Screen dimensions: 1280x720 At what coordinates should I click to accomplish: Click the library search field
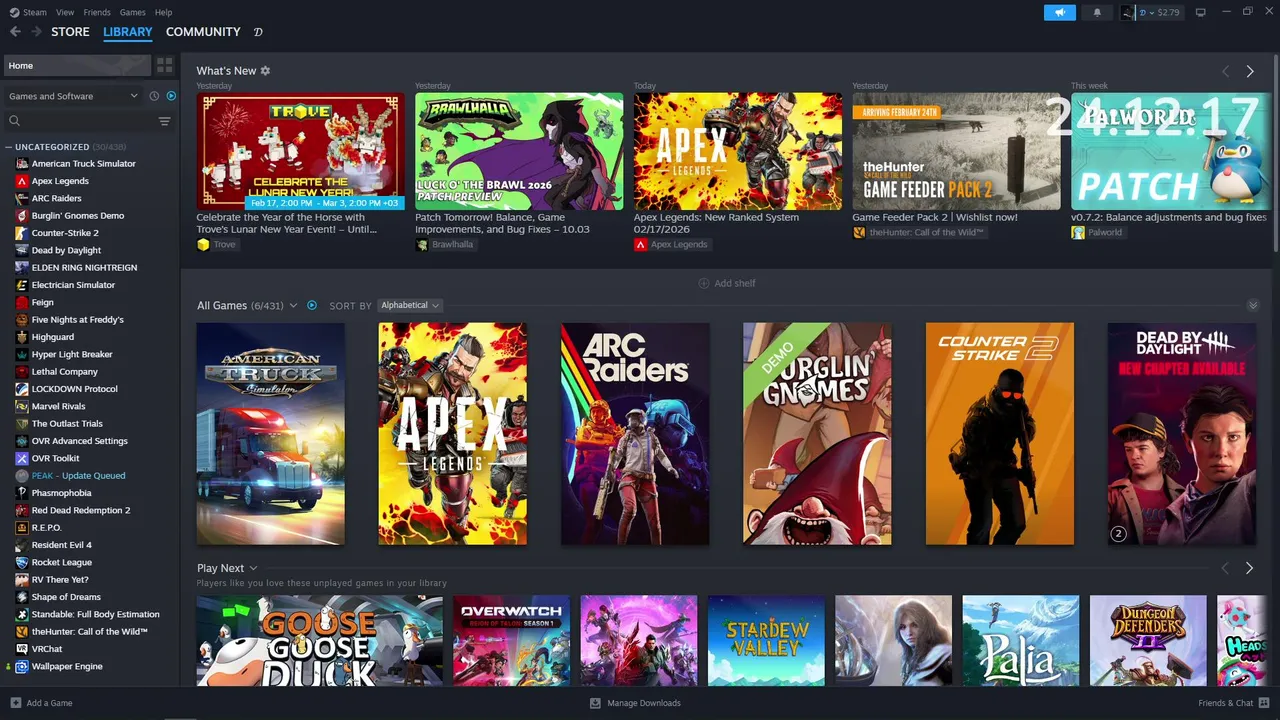coord(80,121)
